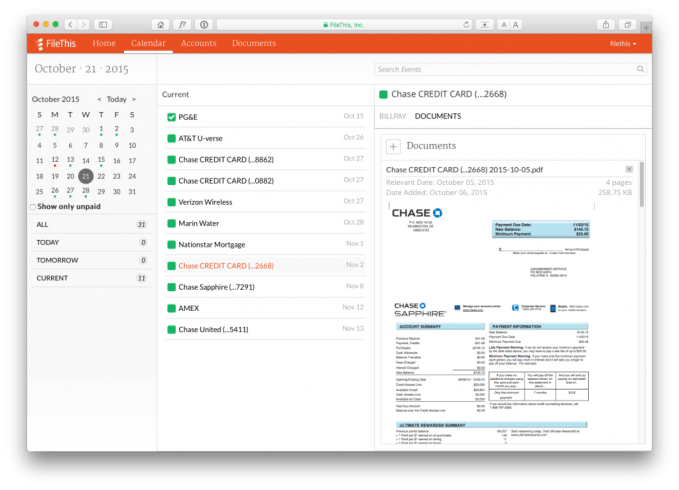Reload the page with refresh icon

(466, 25)
